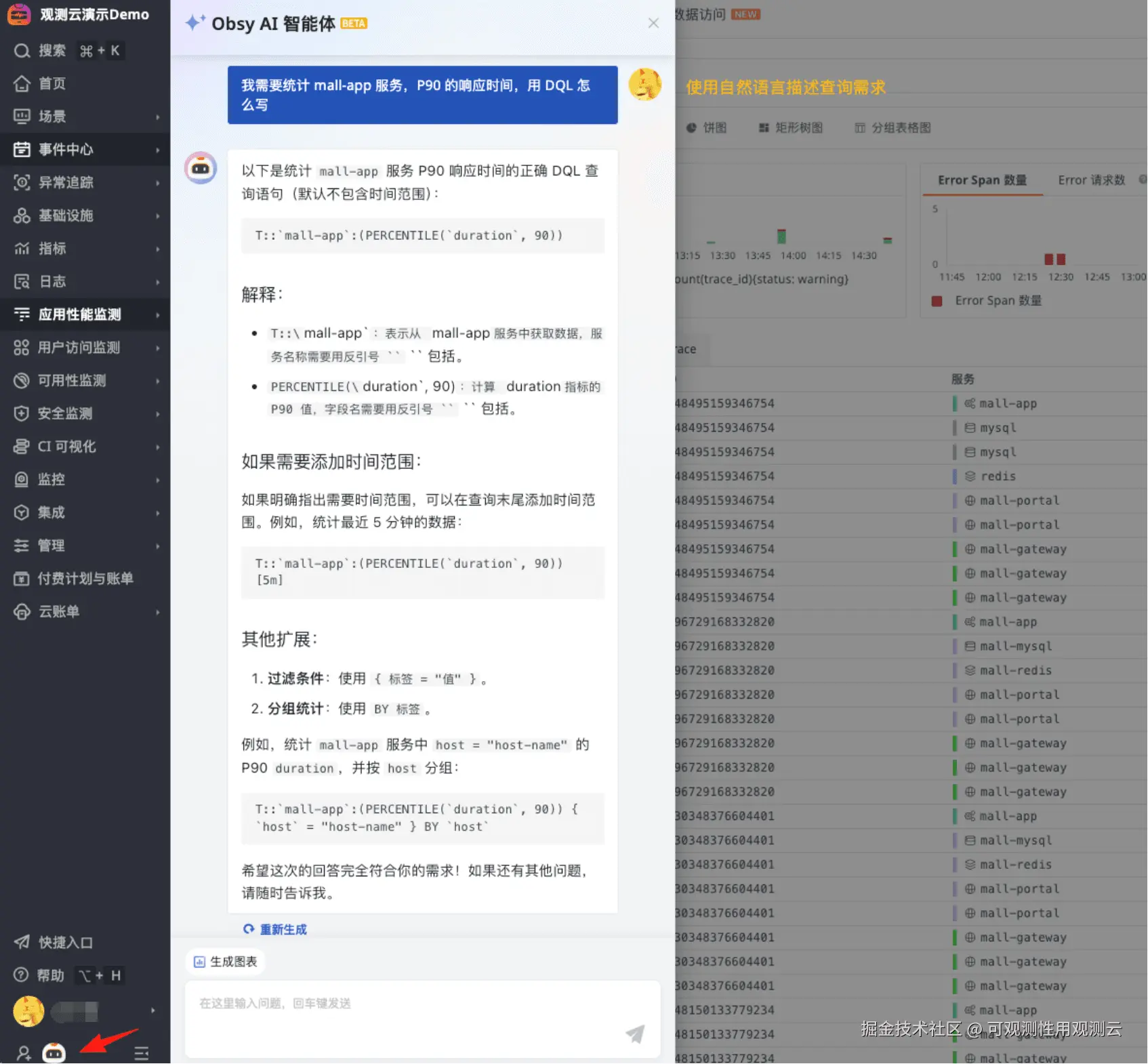The width and height of the screenshot is (1148, 1064).
Task: Click the user avatar beside the question bubble
Action: point(645,84)
